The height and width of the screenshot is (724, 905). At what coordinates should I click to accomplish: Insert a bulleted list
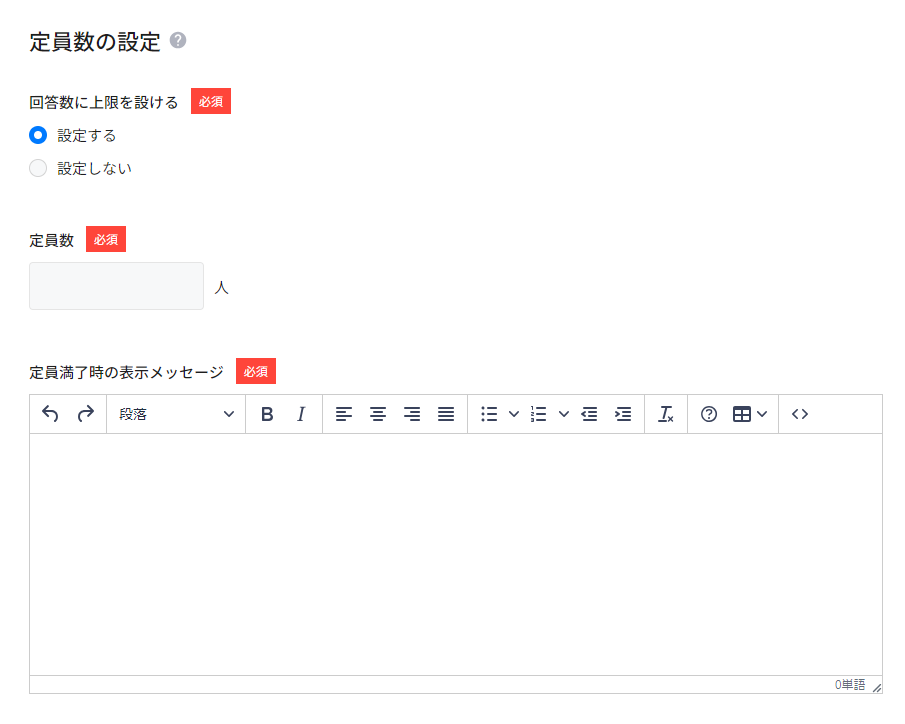489,414
